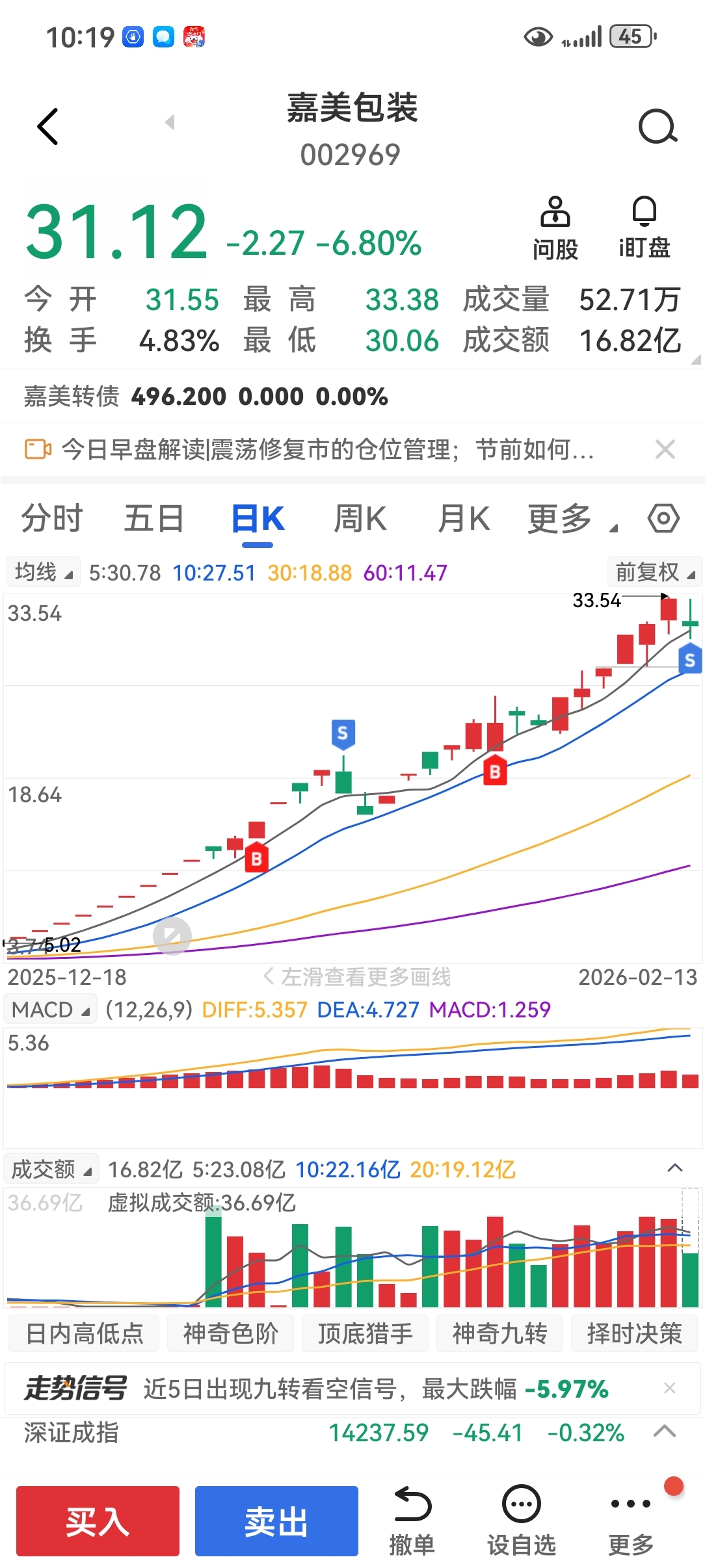Tap the current price 31.12
Screen dimensions: 705x1568
[116, 231]
